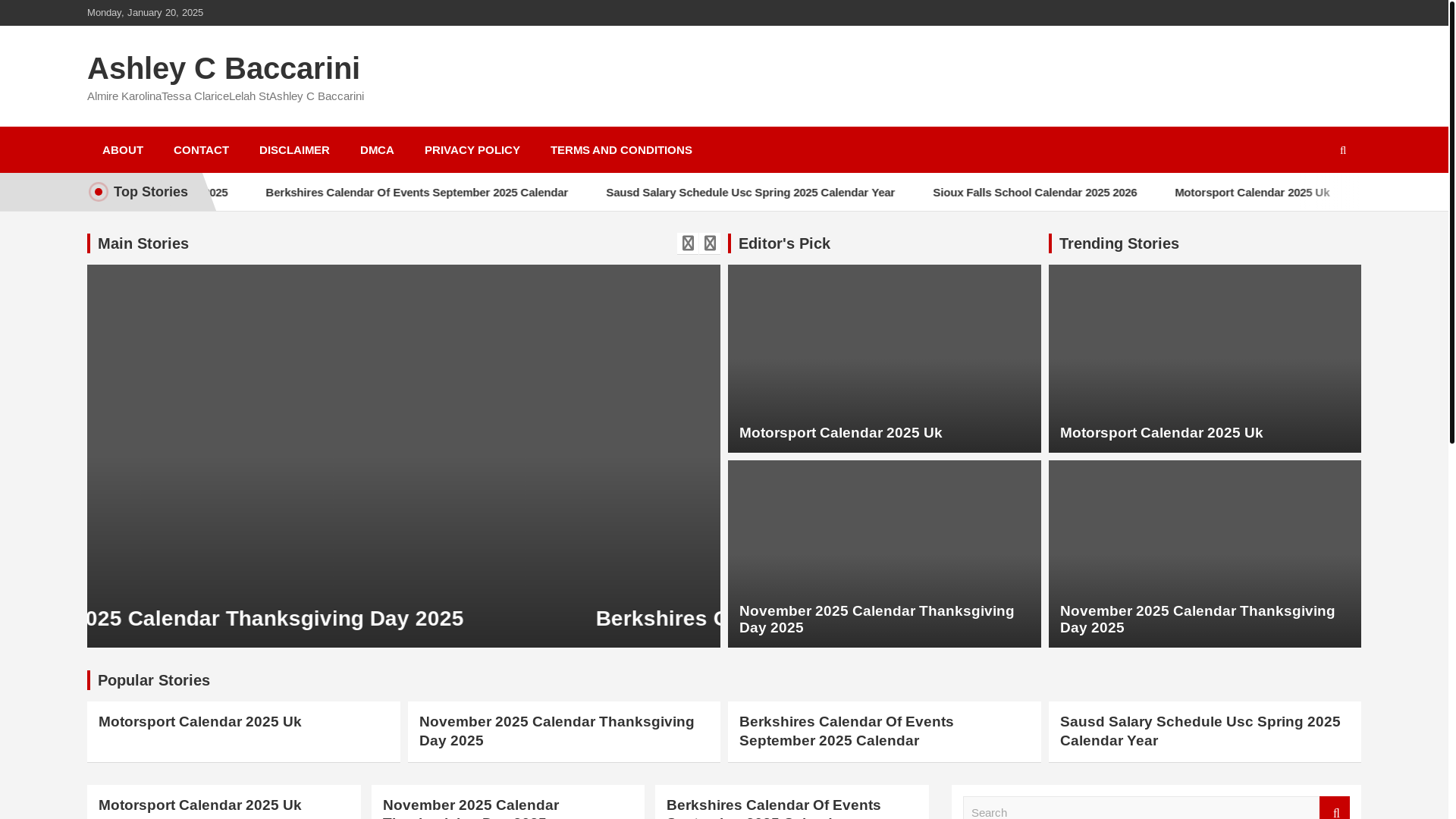Go to next slide in Main Stories
1456x819 pixels.
(x=710, y=243)
